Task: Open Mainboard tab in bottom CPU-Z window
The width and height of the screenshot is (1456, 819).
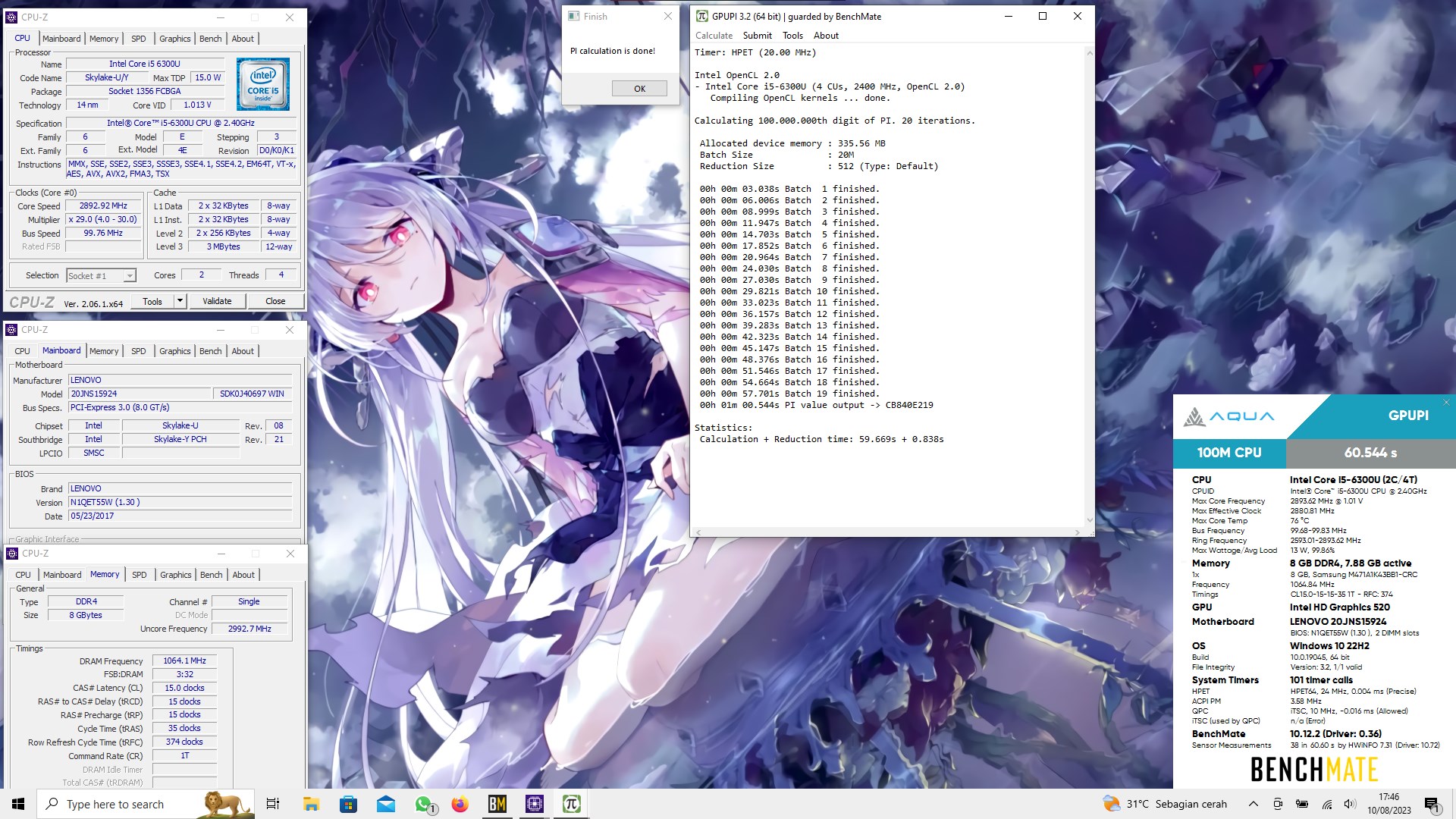Action: pyautogui.click(x=62, y=575)
